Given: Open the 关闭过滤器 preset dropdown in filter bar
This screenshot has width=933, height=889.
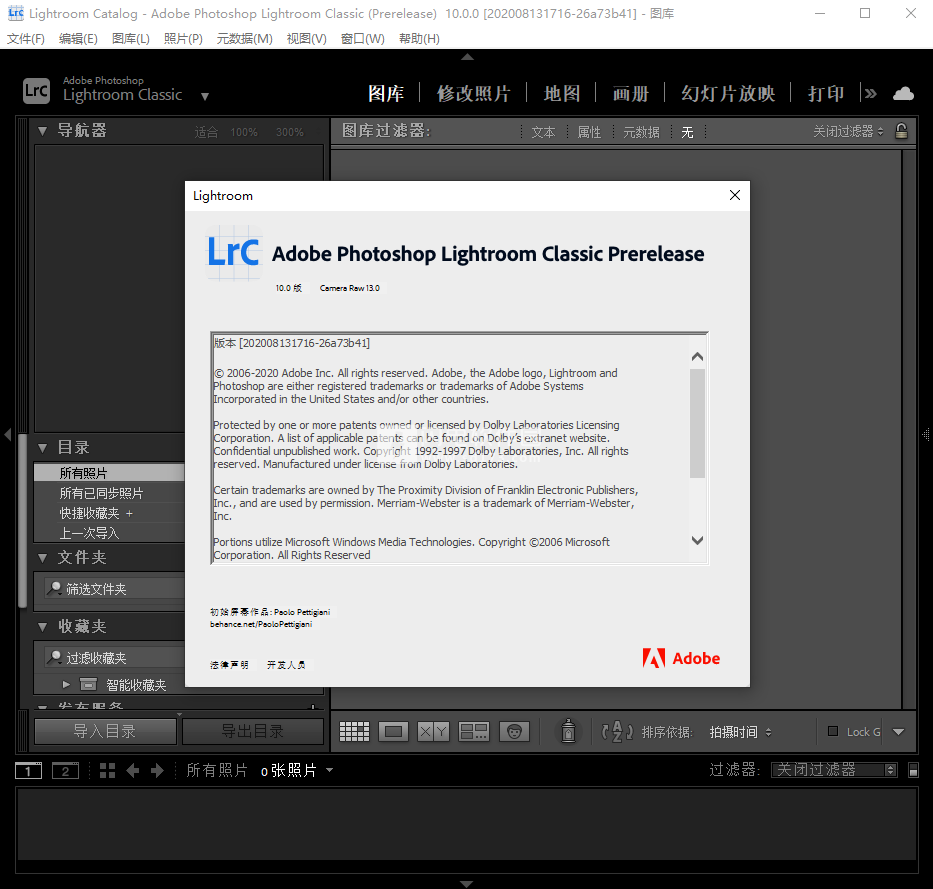Looking at the screenshot, I should (849, 131).
